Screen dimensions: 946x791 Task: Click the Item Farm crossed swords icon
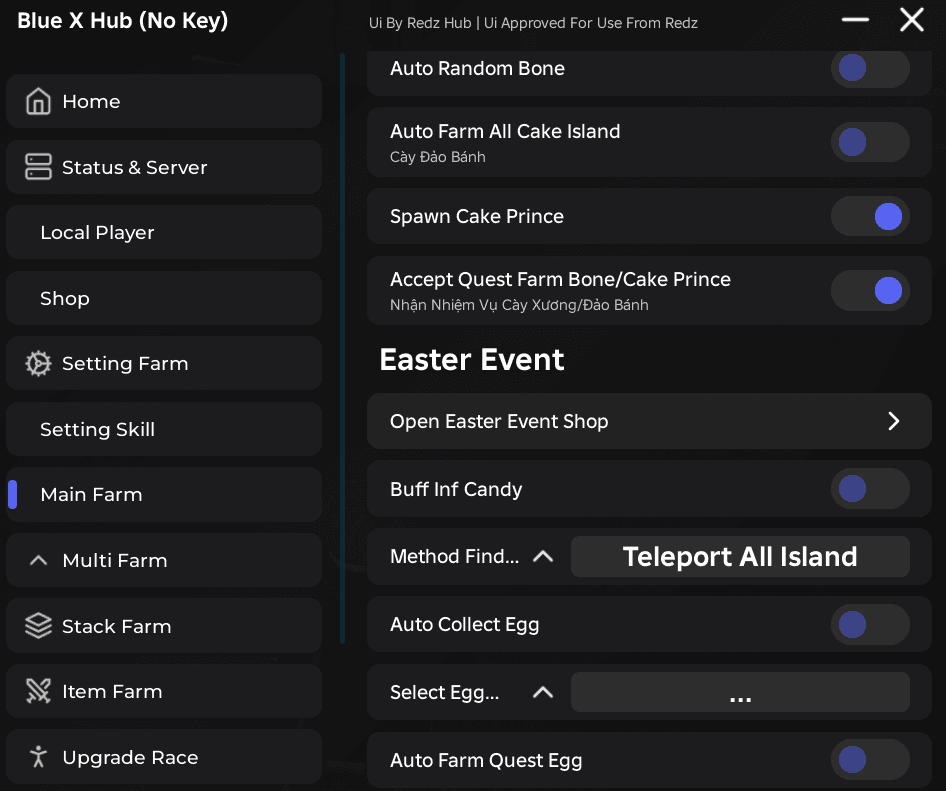coord(38,691)
